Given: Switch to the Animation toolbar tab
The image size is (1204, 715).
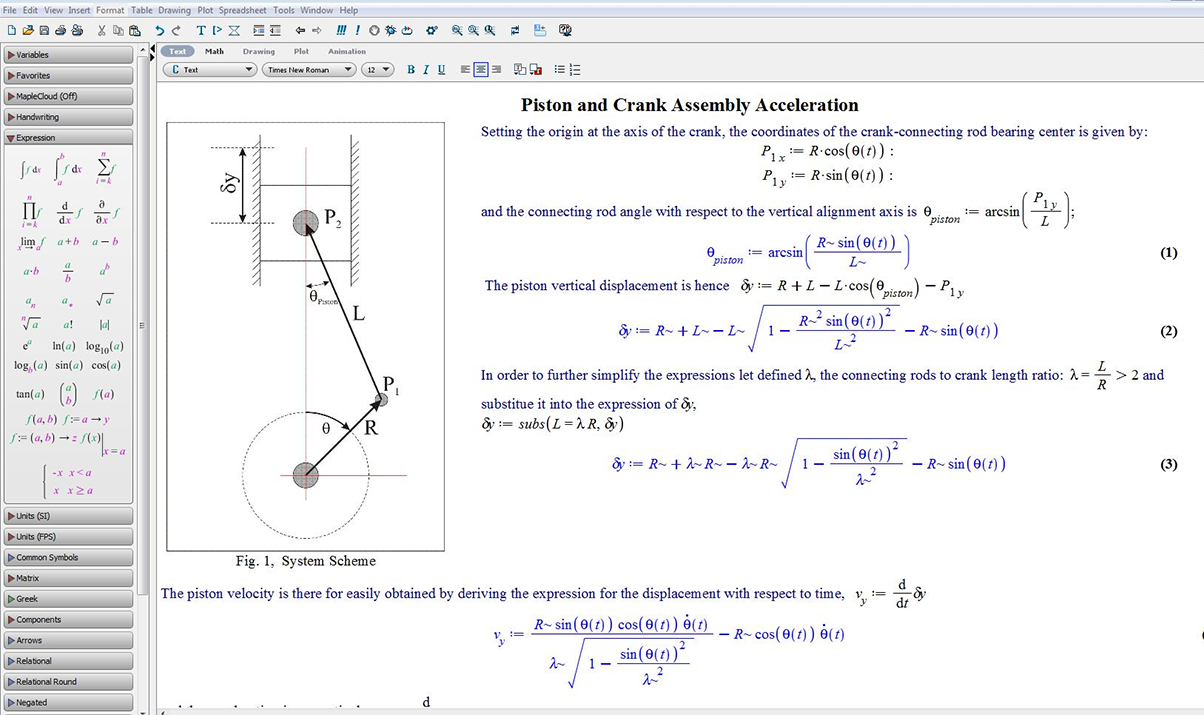Looking at the screenshot, I should [x=347, y=51].
